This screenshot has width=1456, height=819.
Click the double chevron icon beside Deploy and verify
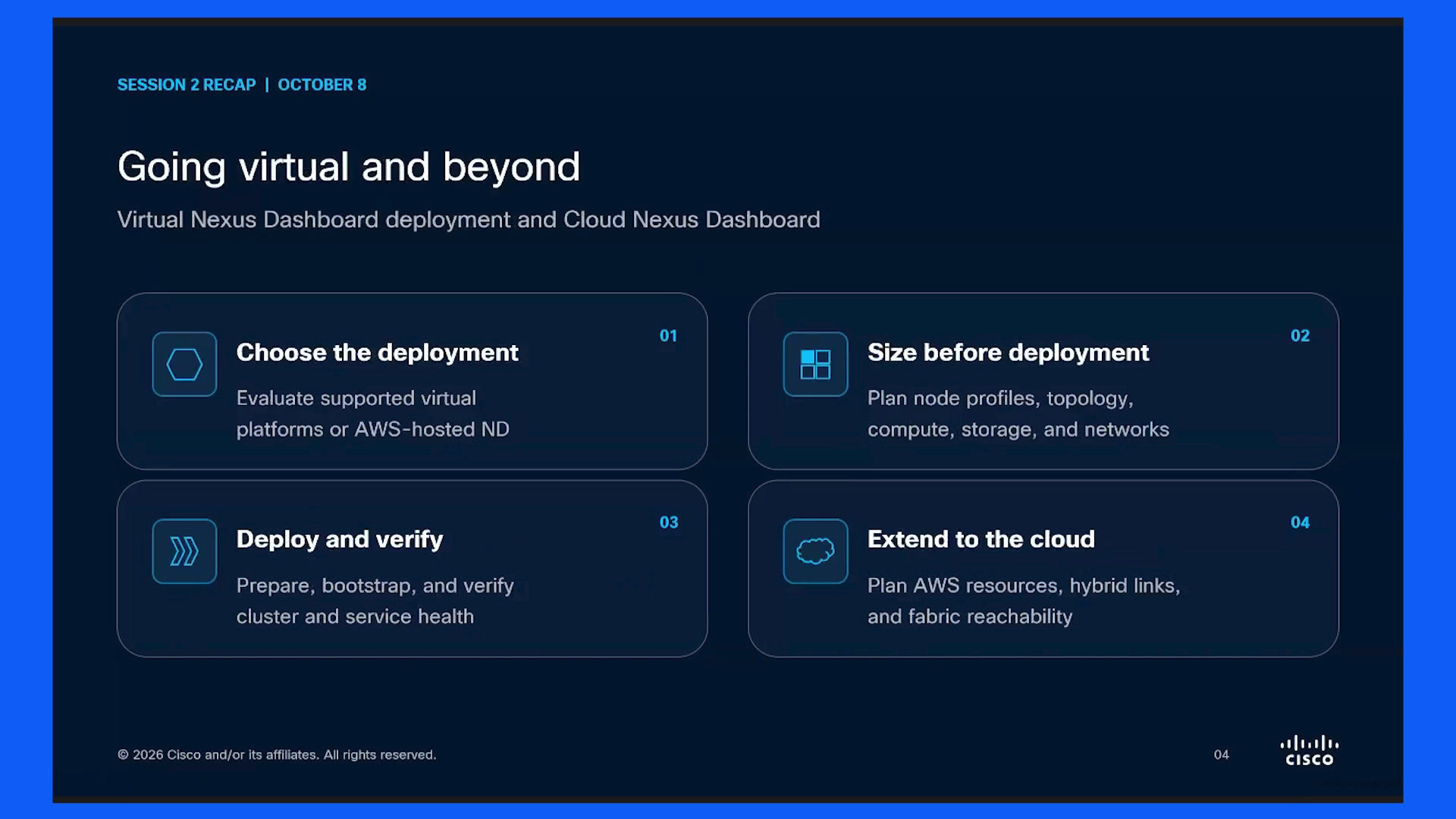[x=184, y=551]
